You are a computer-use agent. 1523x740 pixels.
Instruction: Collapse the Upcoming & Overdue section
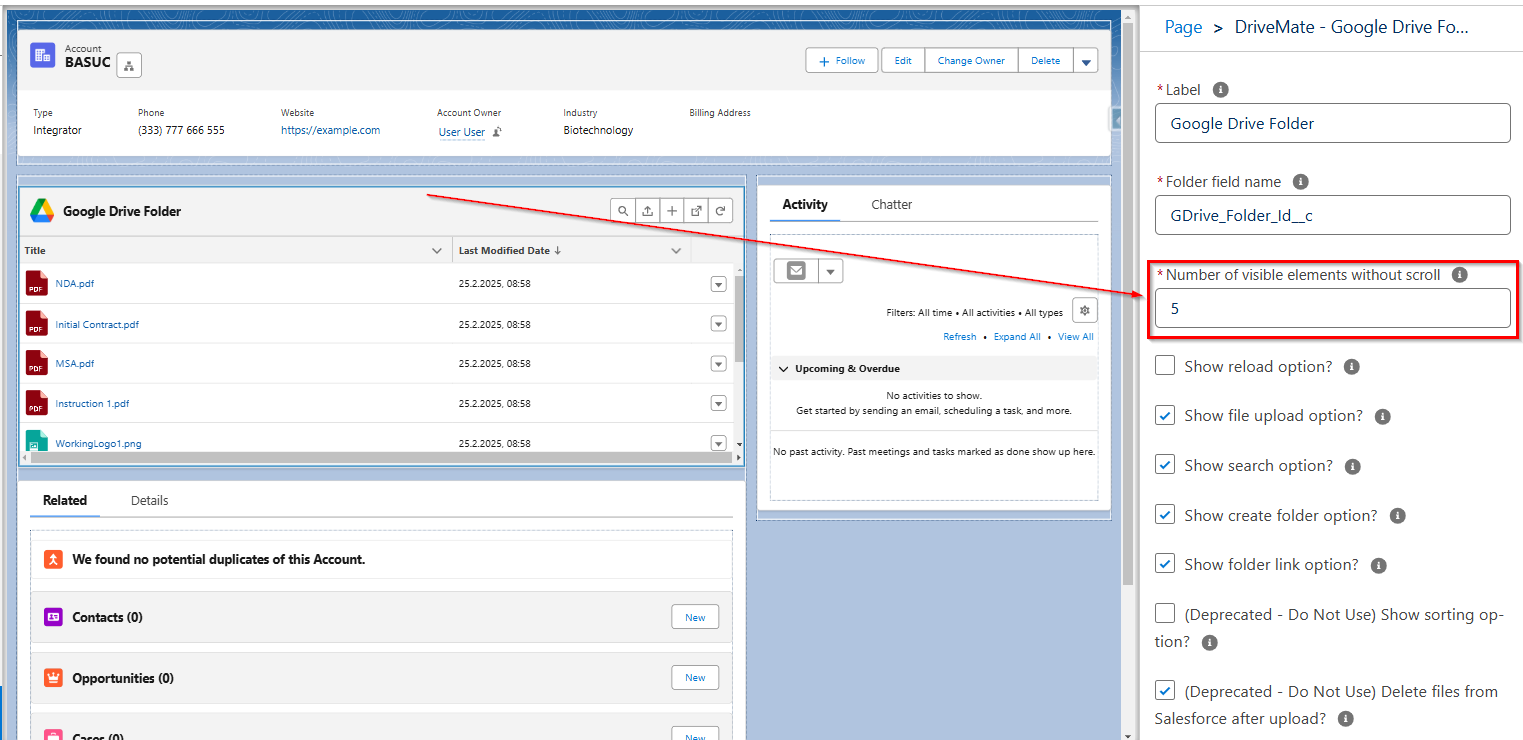click(784, 368)
